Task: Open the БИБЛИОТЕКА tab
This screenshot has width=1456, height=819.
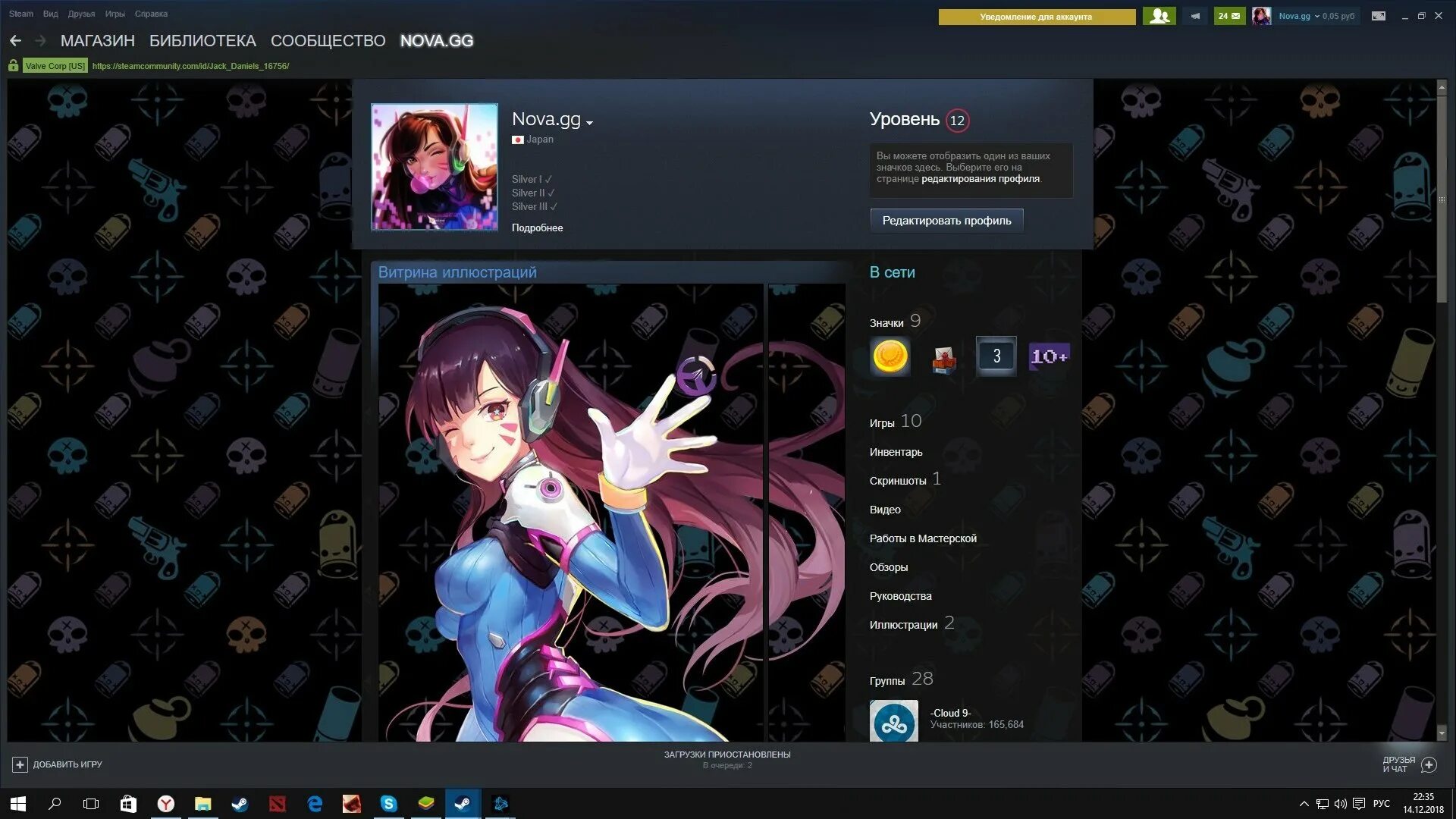Action: (x=202, y=41)
